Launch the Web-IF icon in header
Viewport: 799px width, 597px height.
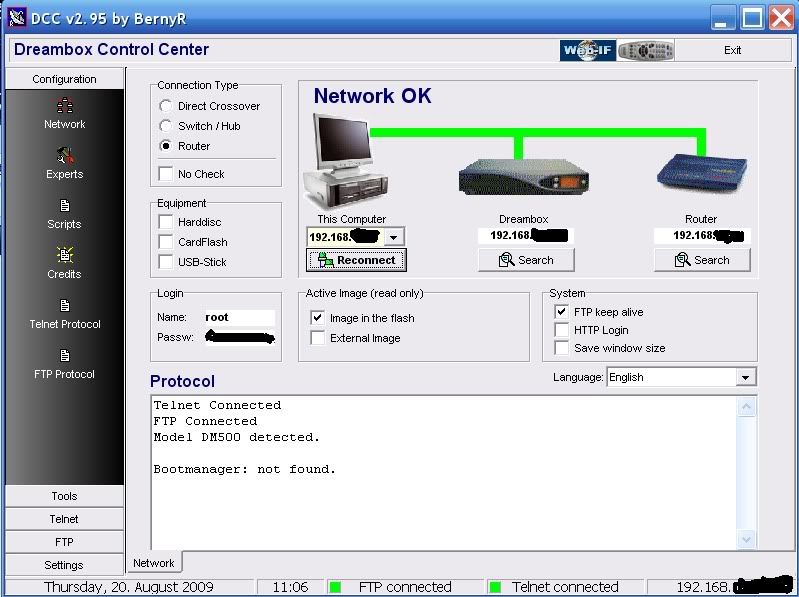(588, 50)
